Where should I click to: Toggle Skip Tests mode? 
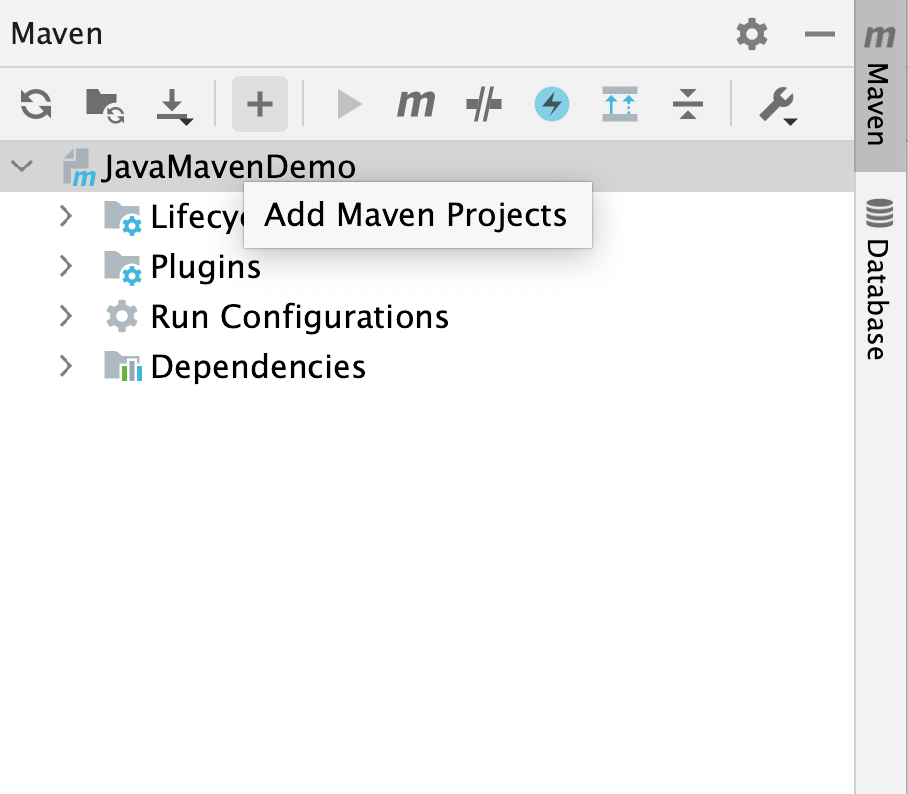[x=483, y=103]
